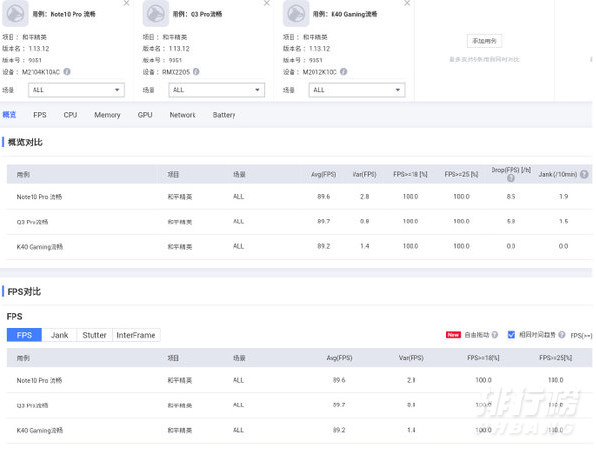Click Note10 Pro row in FPS table
This screenshot has width=596, height=450.
pyautogui.click(x=299, y=380)
